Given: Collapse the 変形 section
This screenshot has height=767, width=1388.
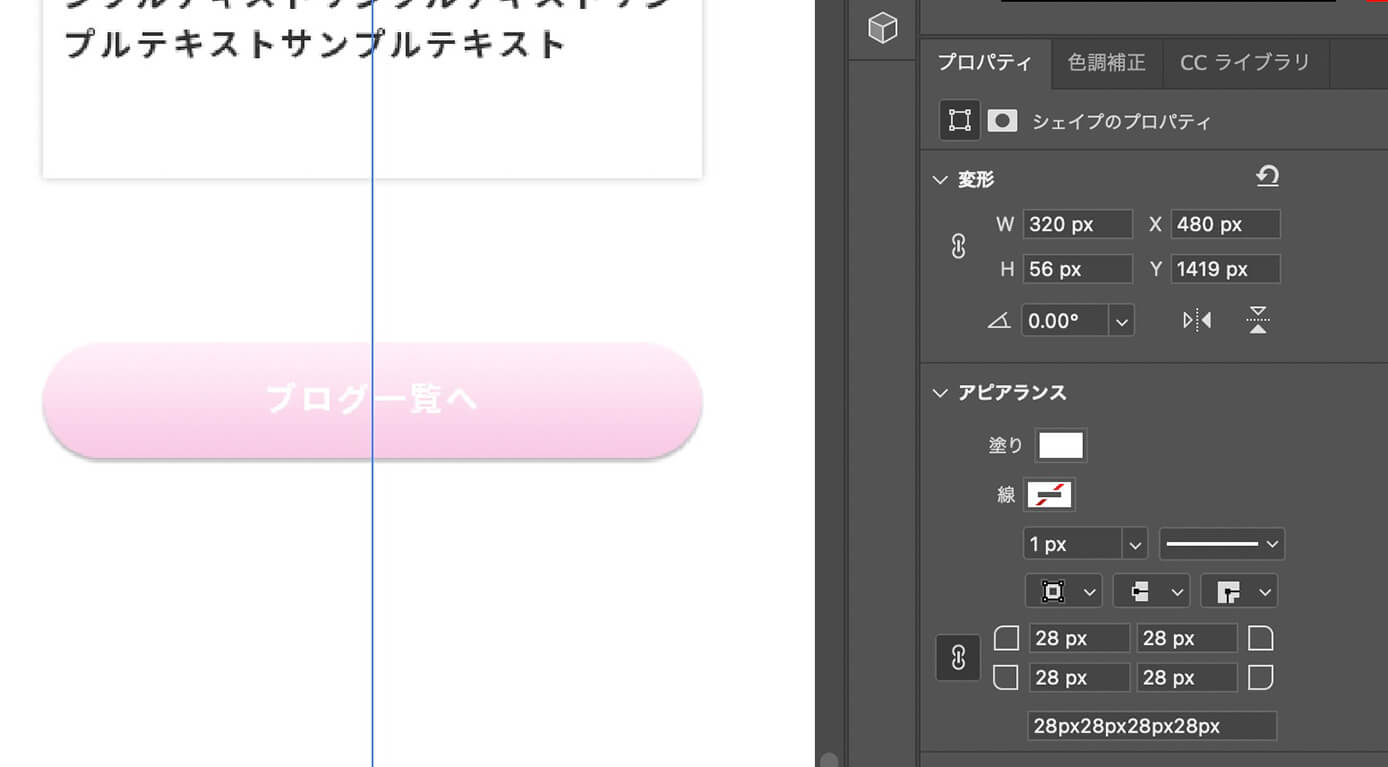Looking at the screenshot, I should (940, 180).
